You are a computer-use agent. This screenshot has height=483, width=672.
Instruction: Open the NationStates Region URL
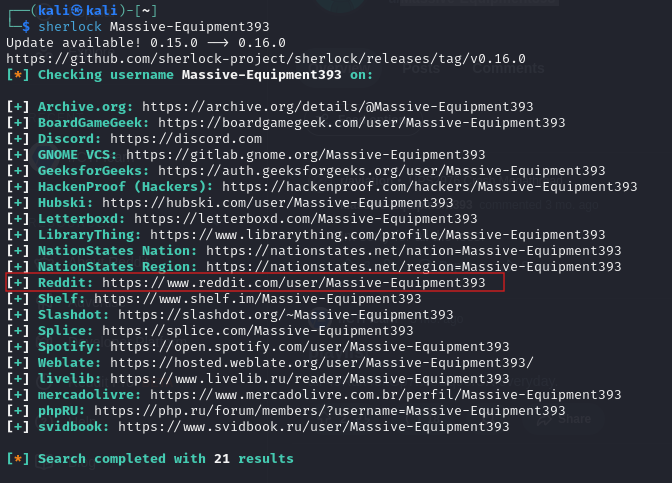click(x=414, y=267)
